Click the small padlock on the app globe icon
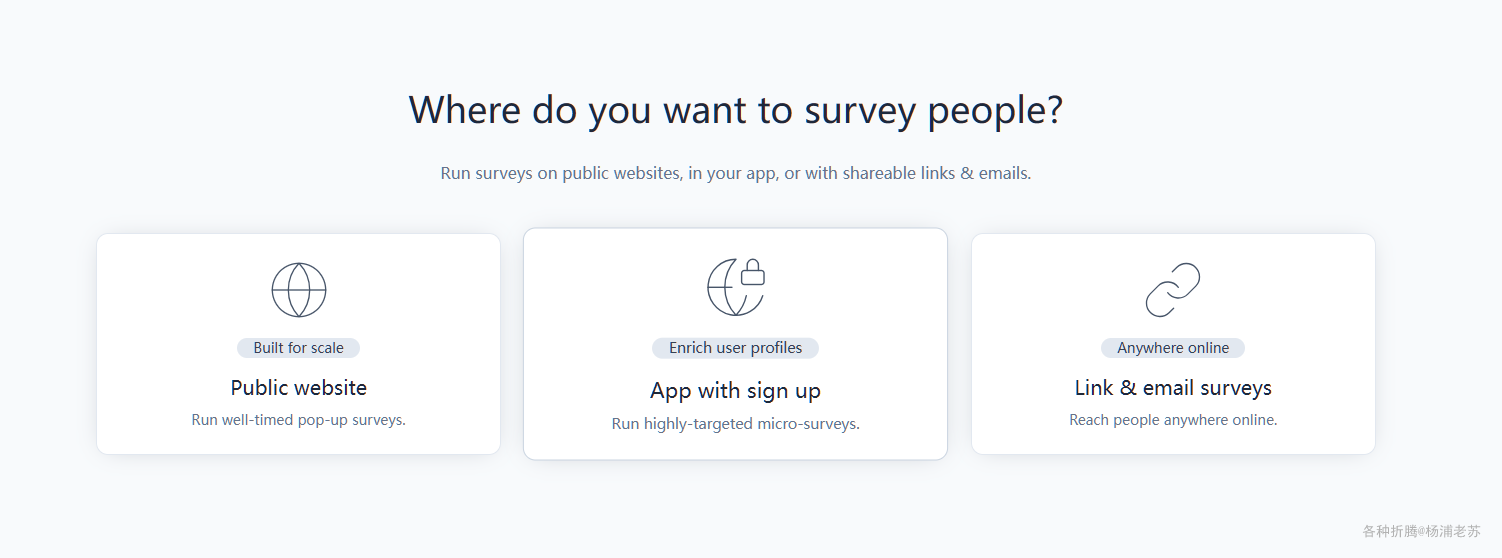1502x558 pixels. coord(753,272)
